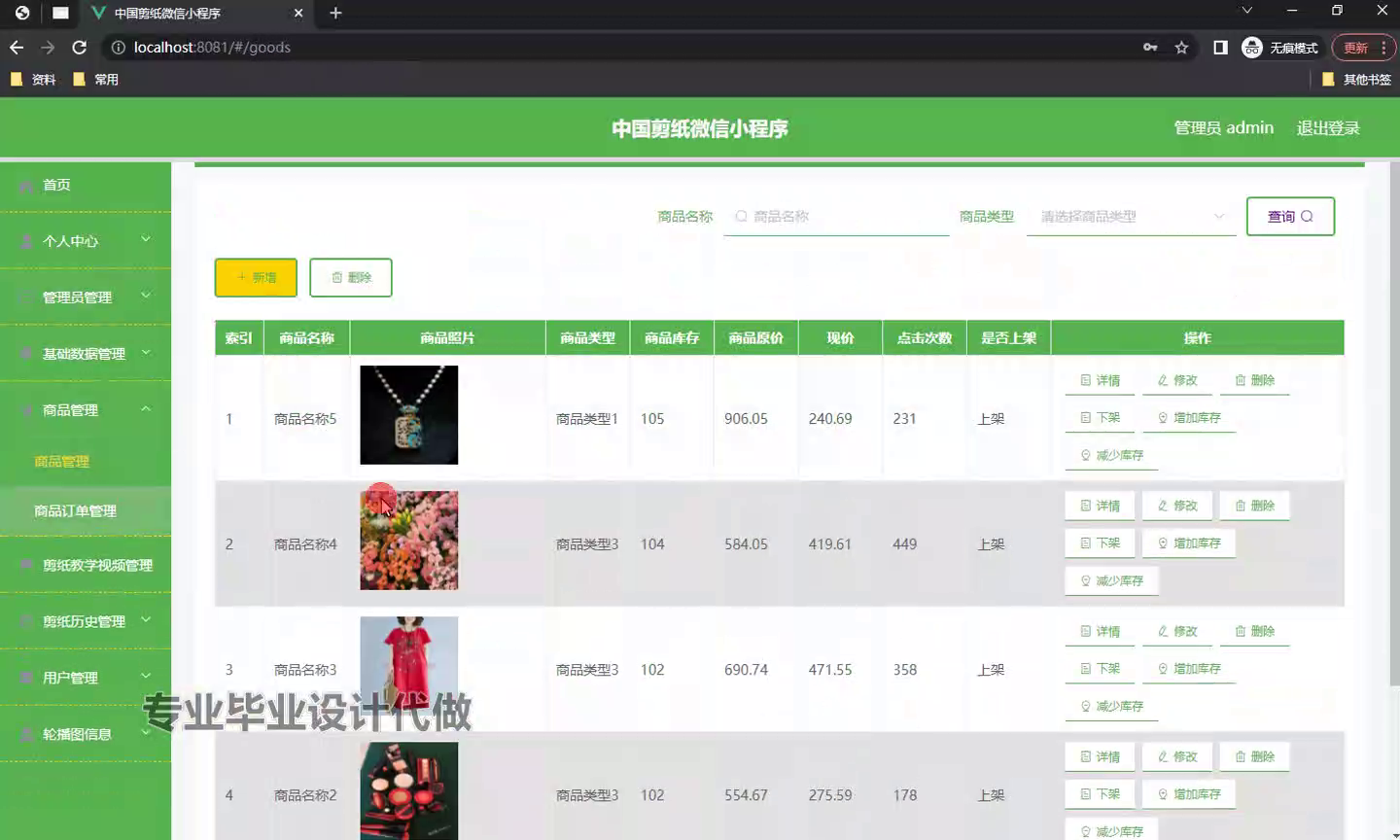Open 商品订单管理 submenu item
The image size is (1400, 840).
tap(86, 510)
